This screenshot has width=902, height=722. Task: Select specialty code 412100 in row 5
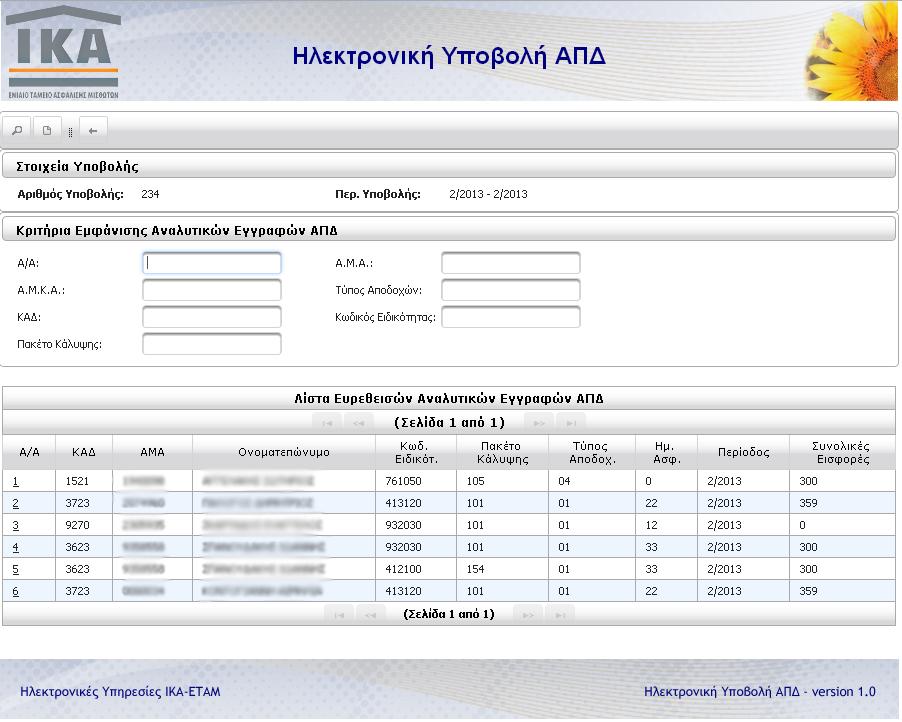[403, 569]
